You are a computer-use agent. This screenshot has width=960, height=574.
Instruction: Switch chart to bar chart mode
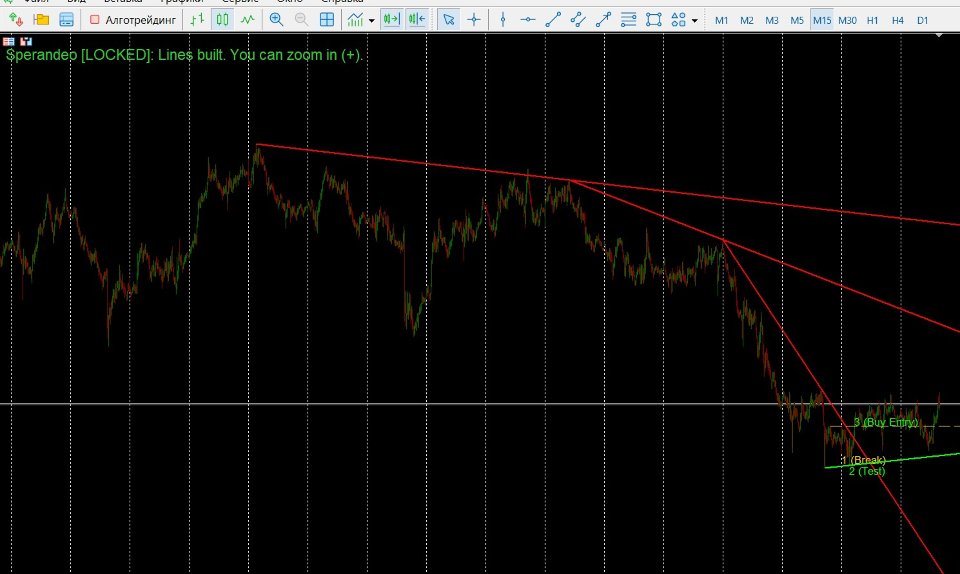(197, 20)
